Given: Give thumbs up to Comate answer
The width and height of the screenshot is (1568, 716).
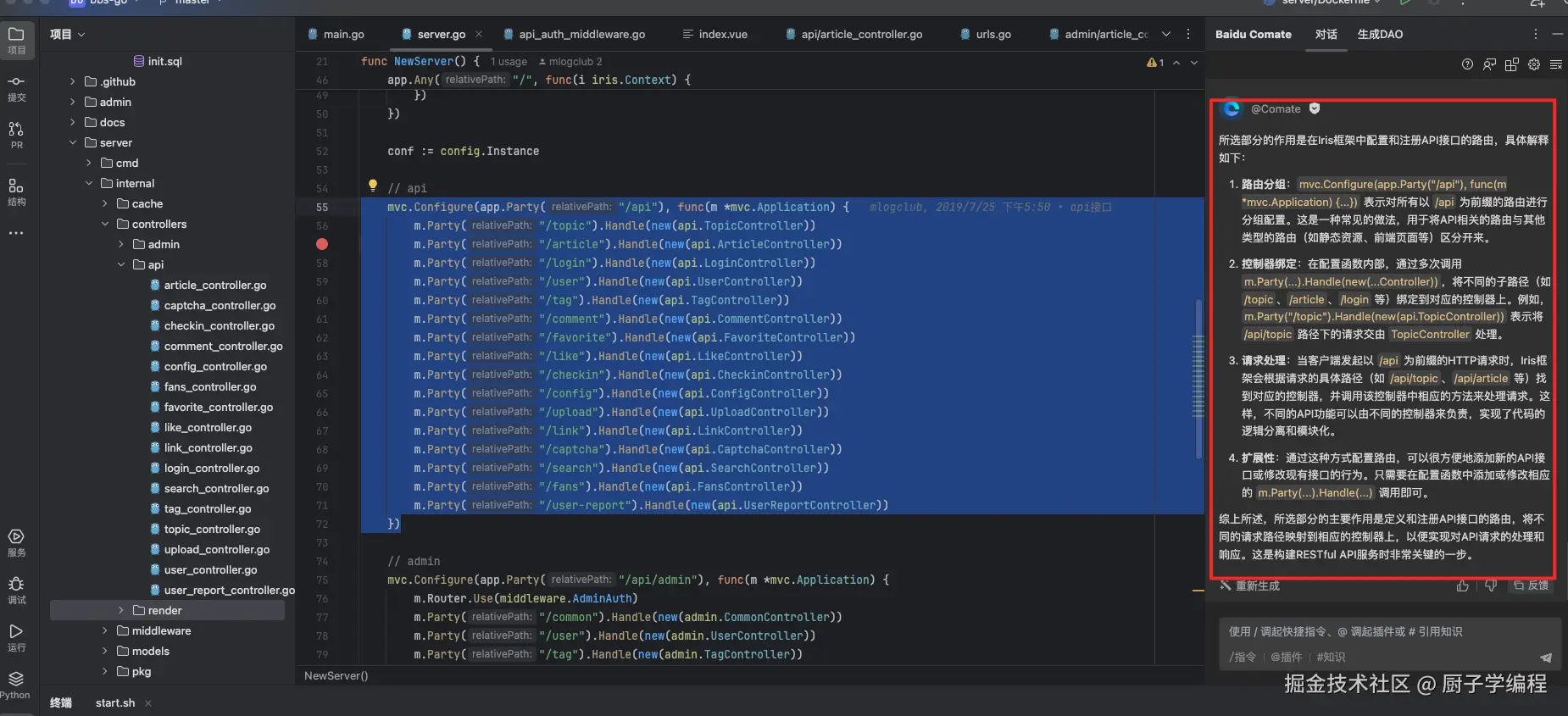Looking at the screenshot, I should (1462, 586).
